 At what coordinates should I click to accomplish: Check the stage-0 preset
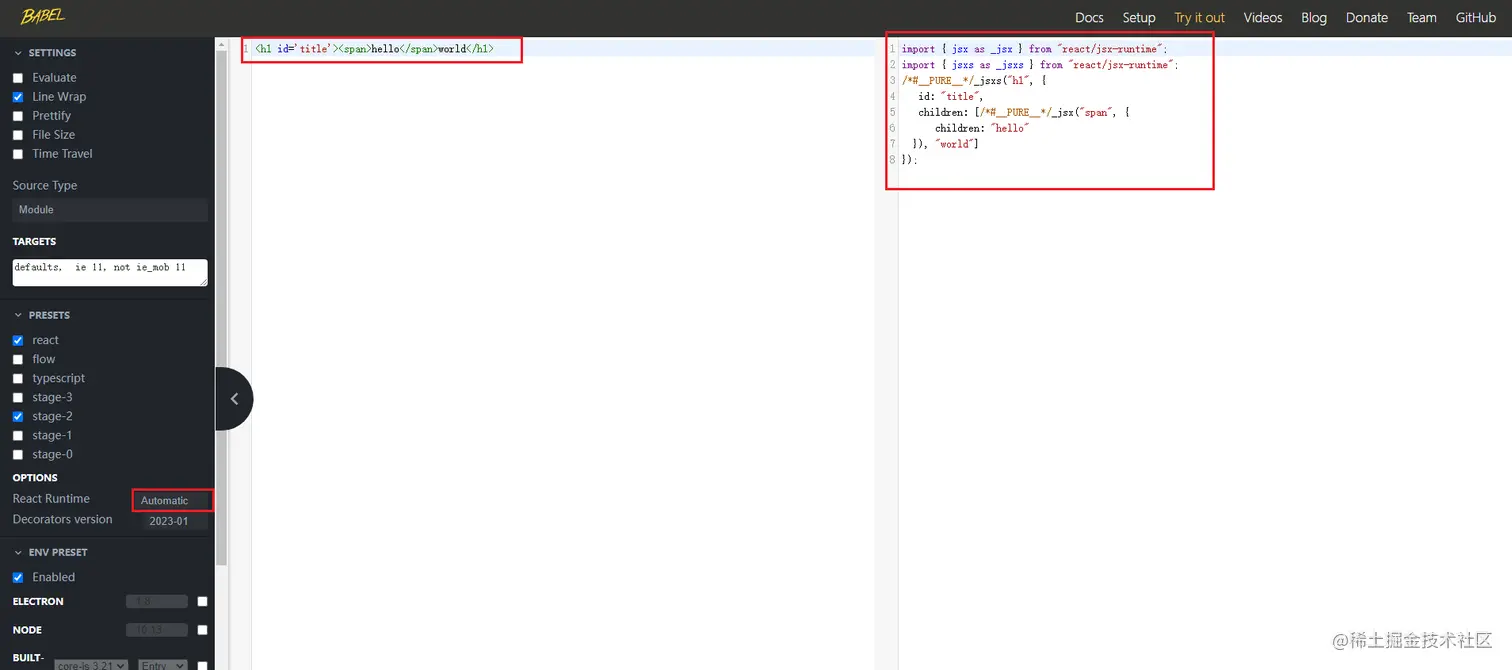(x=18, y=455)
